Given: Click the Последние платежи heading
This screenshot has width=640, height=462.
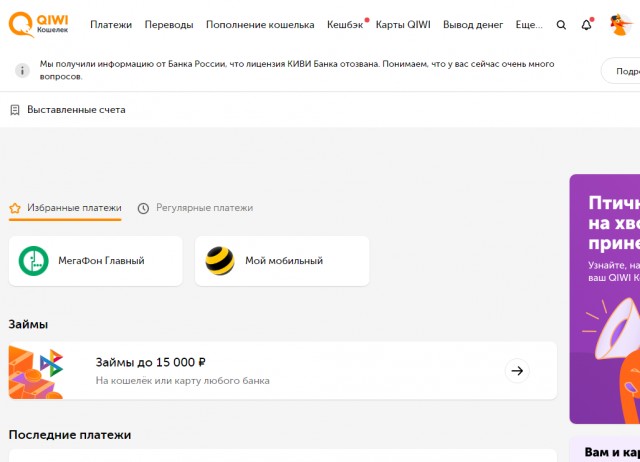Looking at the screenshot, I should (70, 435).
